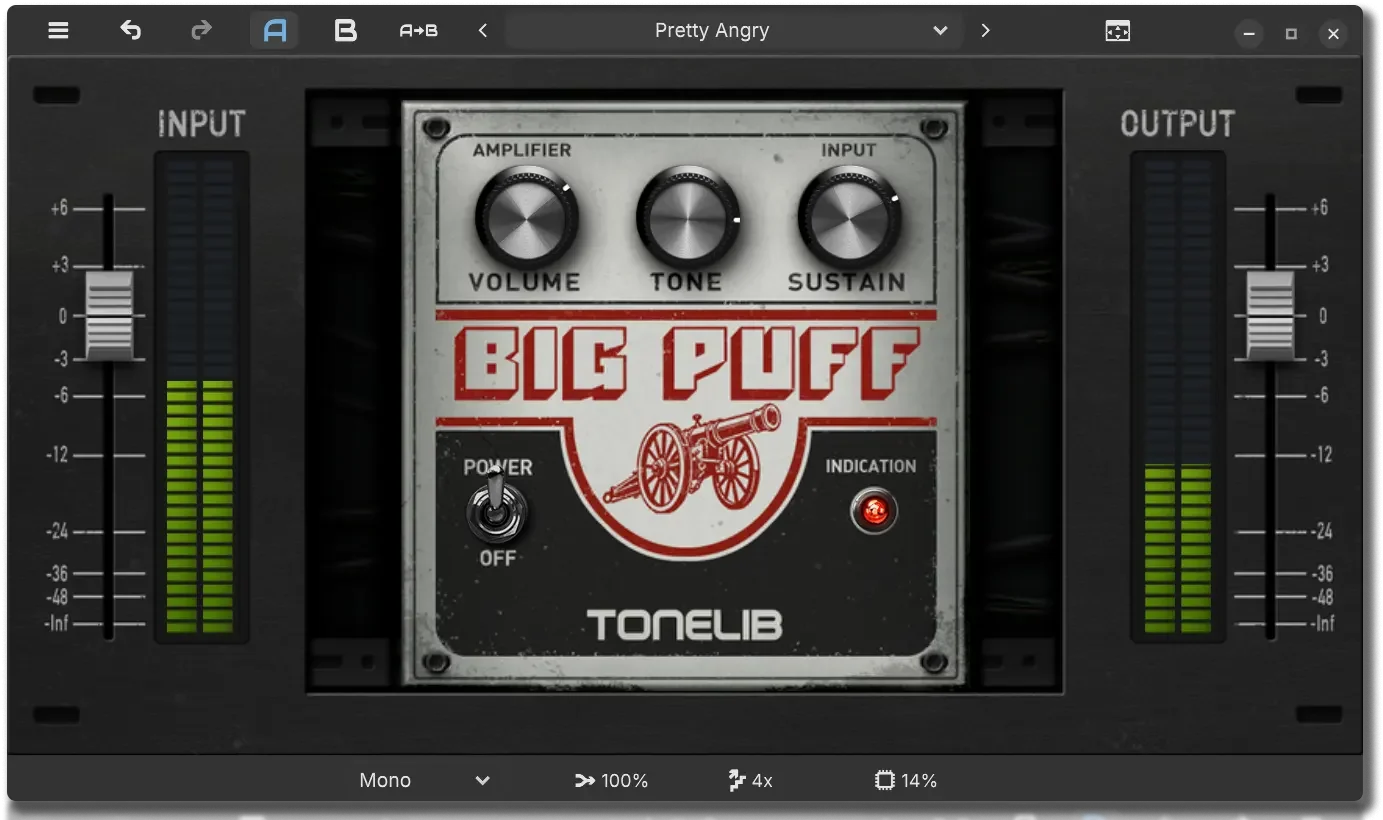Click the Tone knob
This screenshot has height=820, width=1383.
688,217
